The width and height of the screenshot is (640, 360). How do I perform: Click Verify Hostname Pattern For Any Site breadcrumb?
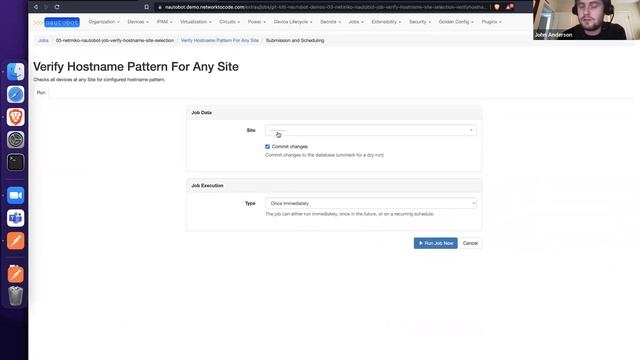coord(220,40)
